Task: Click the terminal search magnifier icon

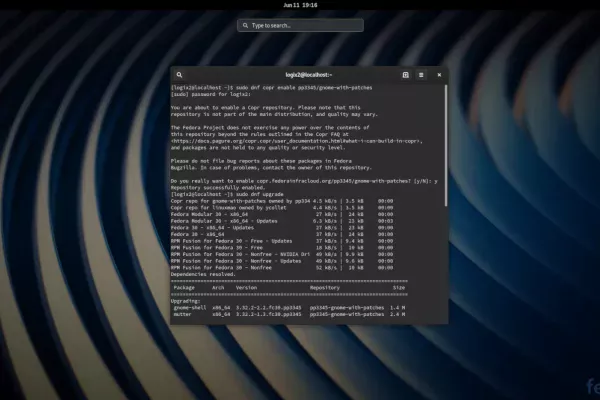Action: pos(179,75)
